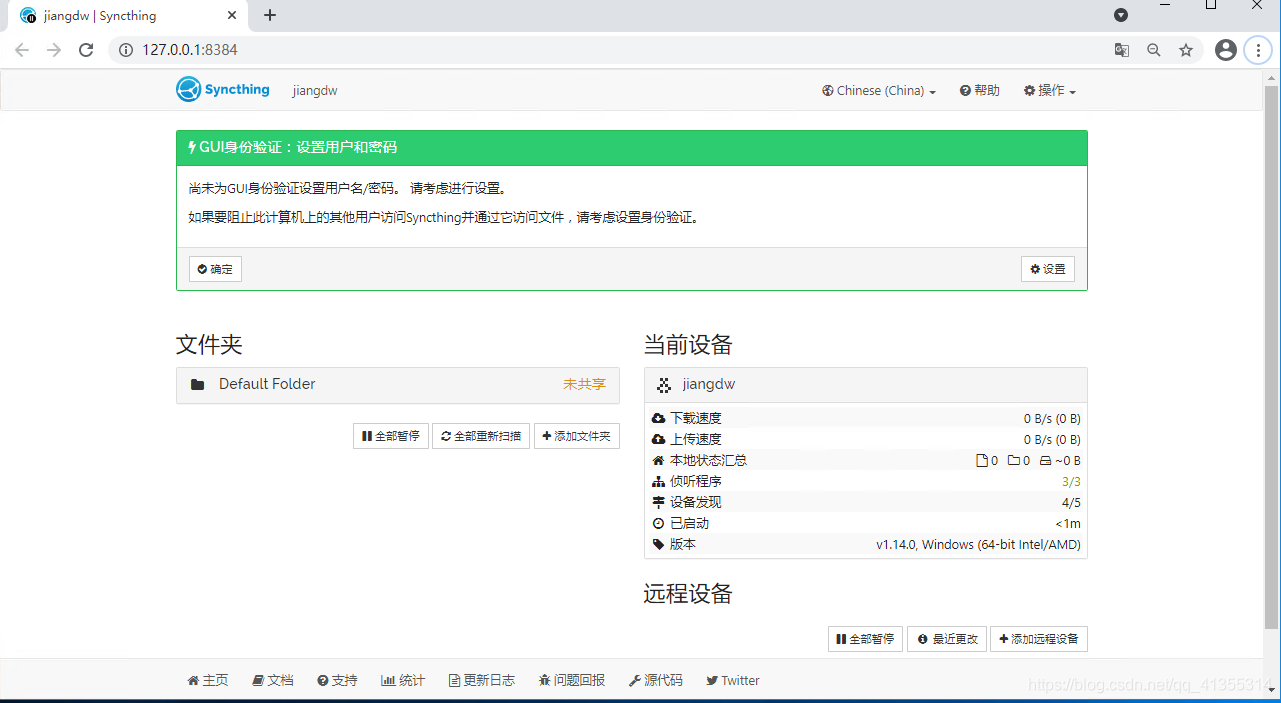Open the 帮助 help link
Screen dimensions: 1281x703
979,90
